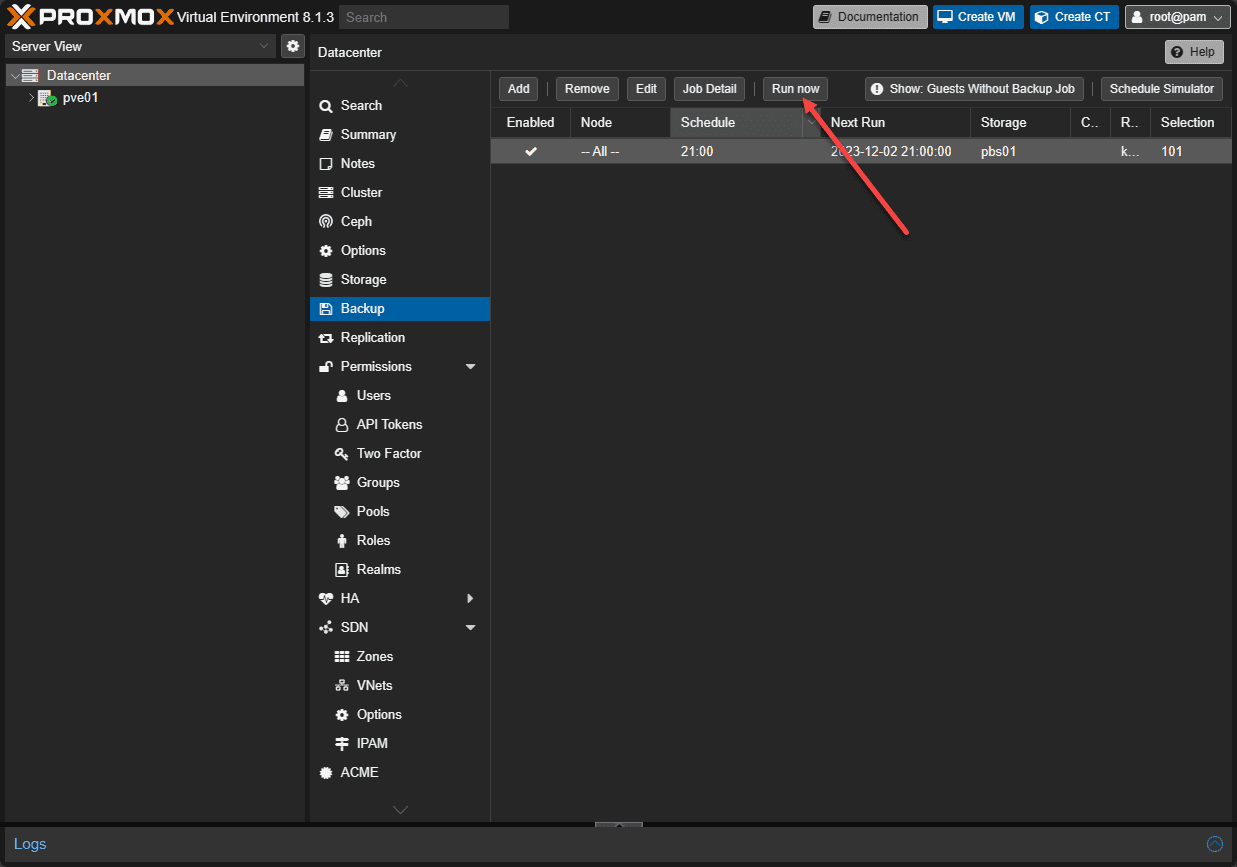Open the Backup section
1237x867 pixels.
(x=400, y=309)
